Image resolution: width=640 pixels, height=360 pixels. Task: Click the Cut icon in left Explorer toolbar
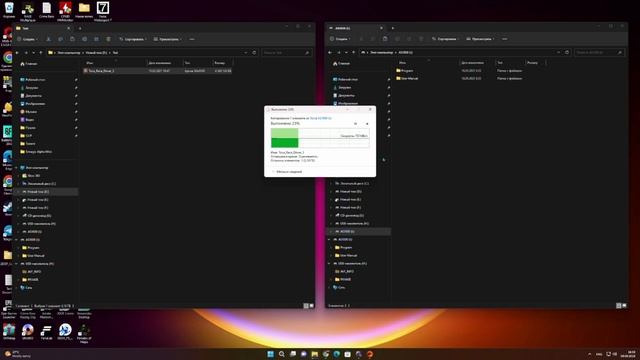coord(48,39)
